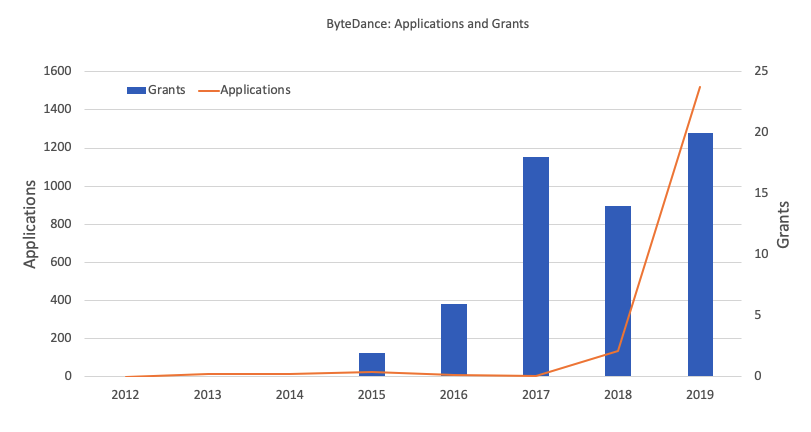Image resolution: width=811 pixels, height=432 pixels.
Task: Click the 2015 Grants bar
Action: (x=372, y=365)
